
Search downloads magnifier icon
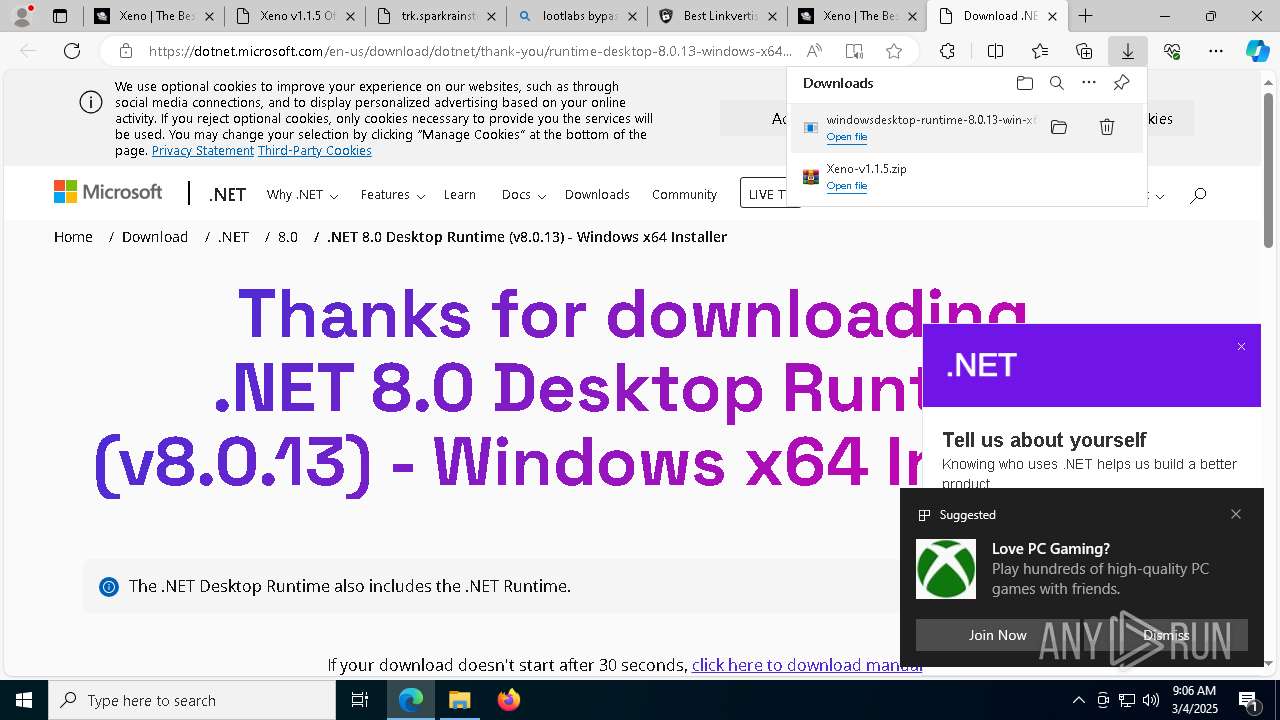1056,83
